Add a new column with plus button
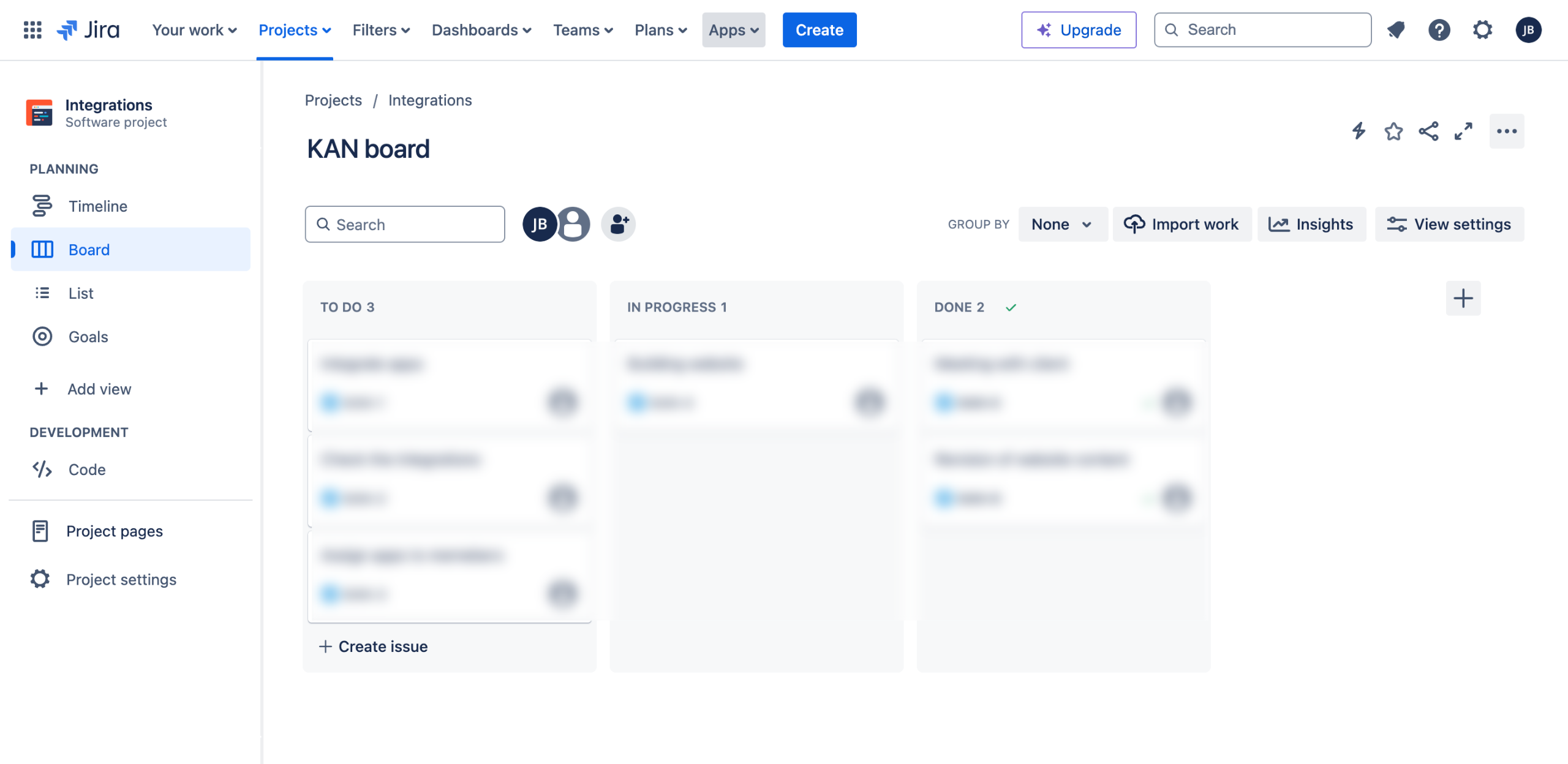1568x764 pixels. (x=1463, y=298)
